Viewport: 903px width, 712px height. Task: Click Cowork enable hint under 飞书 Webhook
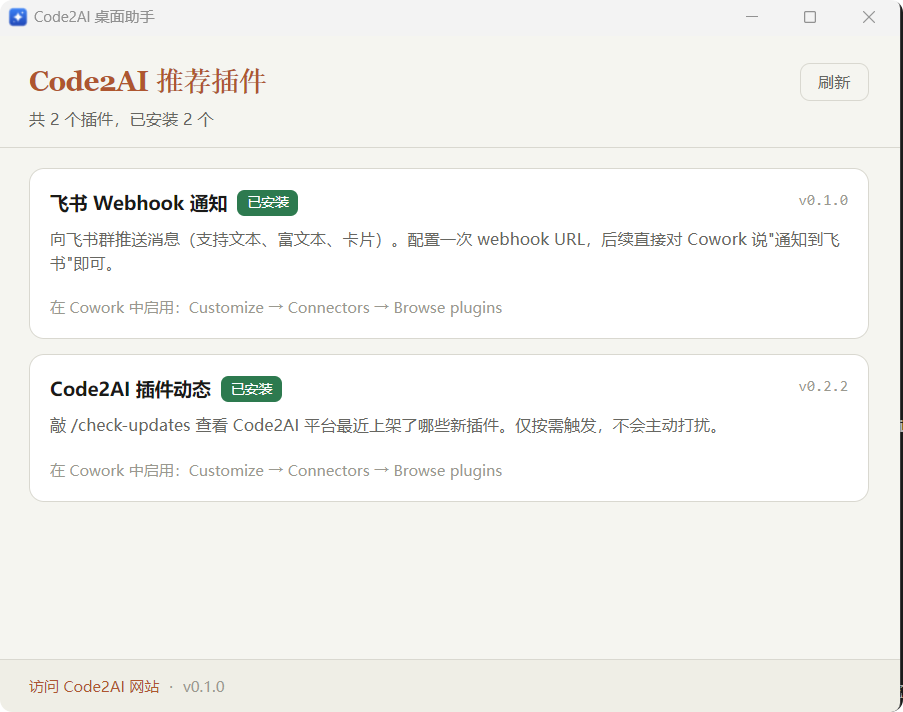tap(276, 308)
